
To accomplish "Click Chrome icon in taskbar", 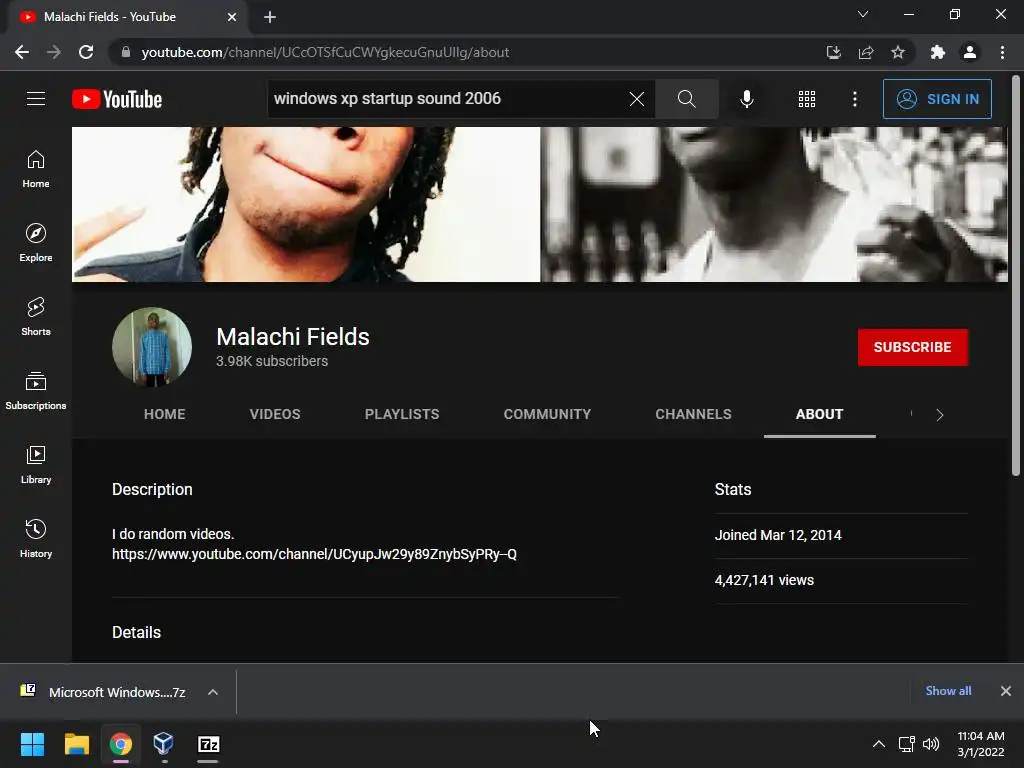I will click(x=121, y=744).
